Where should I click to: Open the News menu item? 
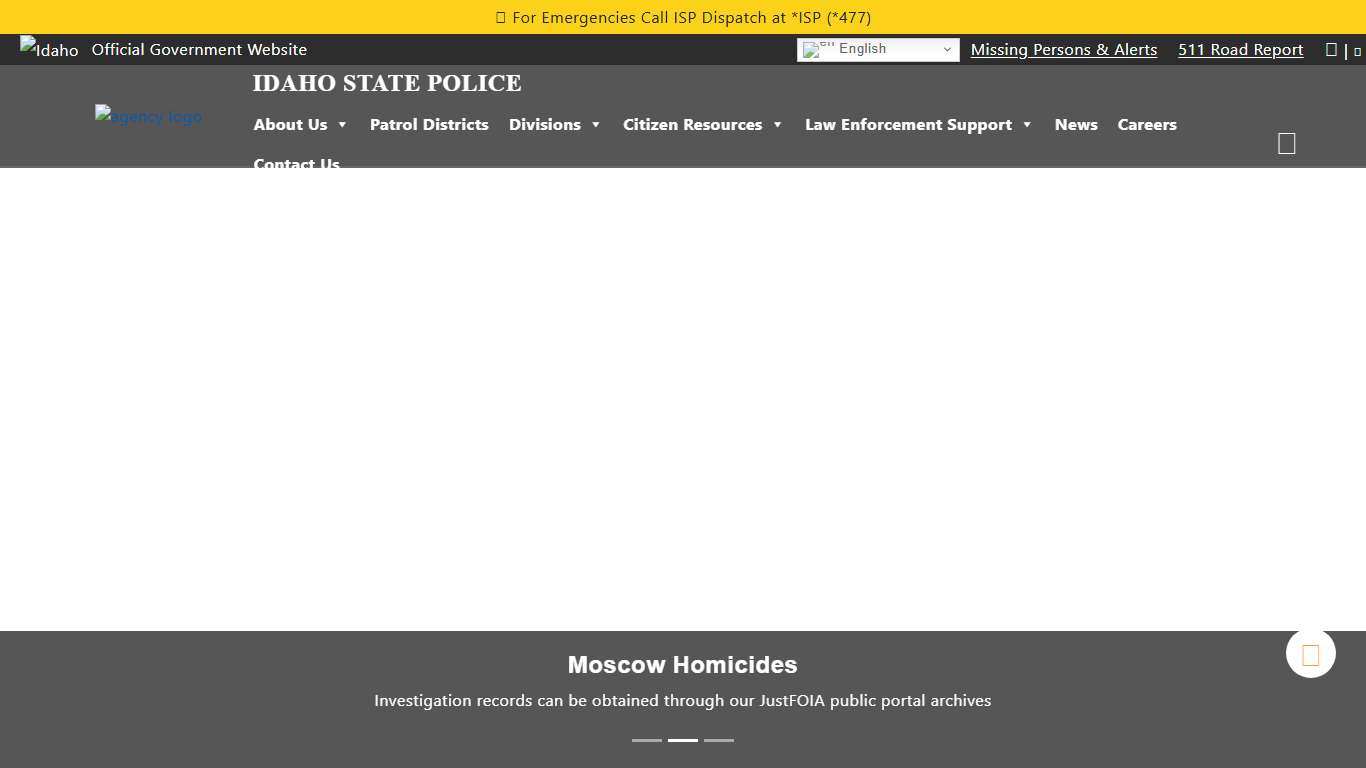click(x=1075, y=124)
